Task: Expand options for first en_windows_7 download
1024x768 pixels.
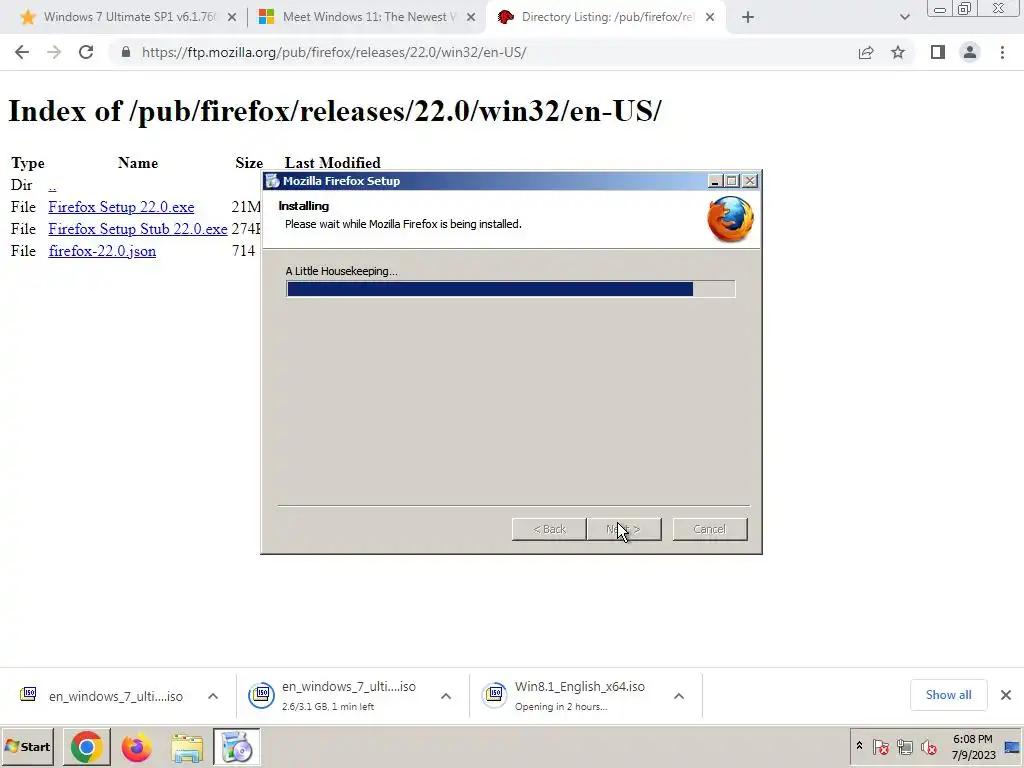Action: tap(213, 696)
